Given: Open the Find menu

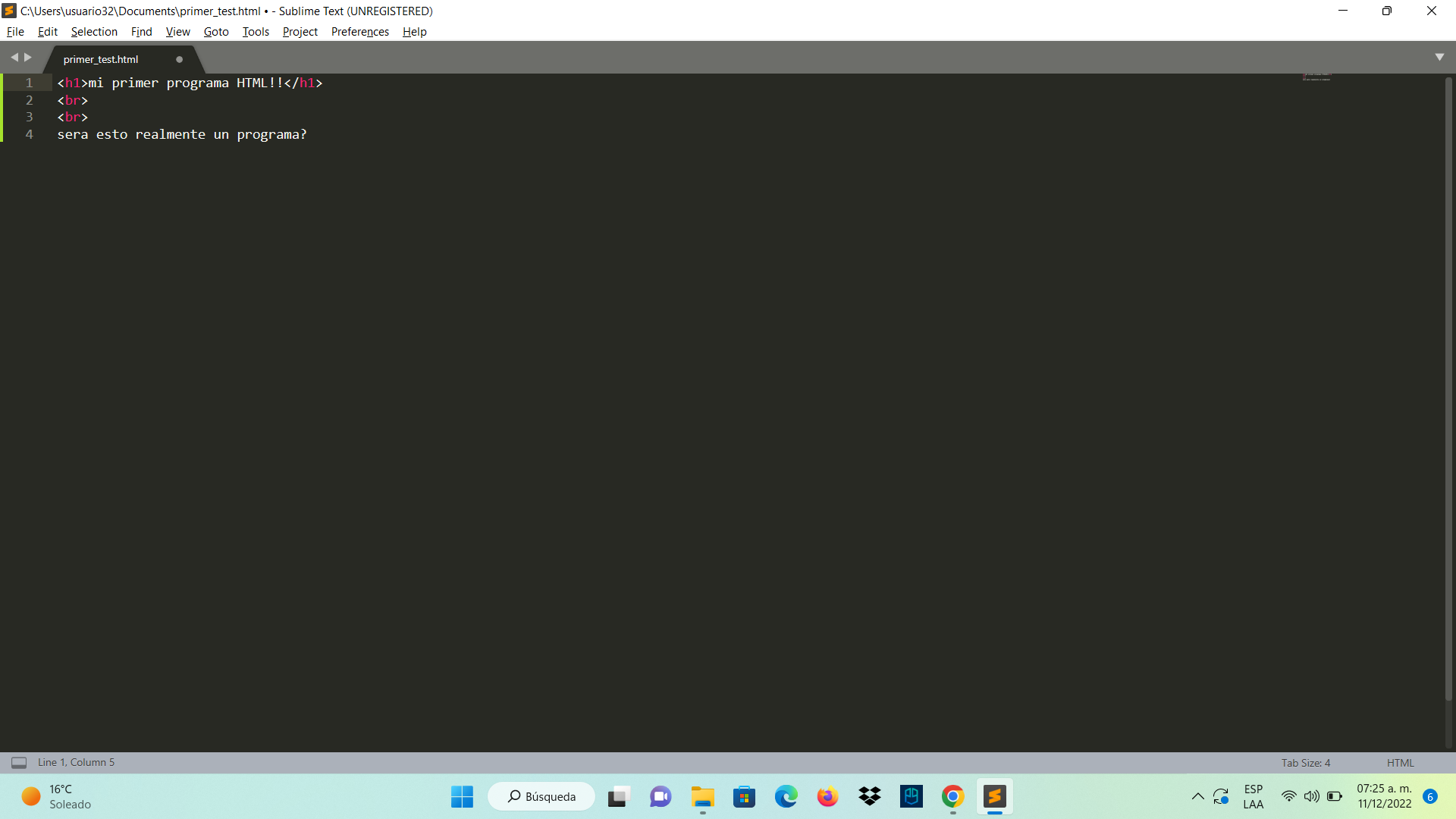Looking at the screenshot, I should click(x=141, y=32).
